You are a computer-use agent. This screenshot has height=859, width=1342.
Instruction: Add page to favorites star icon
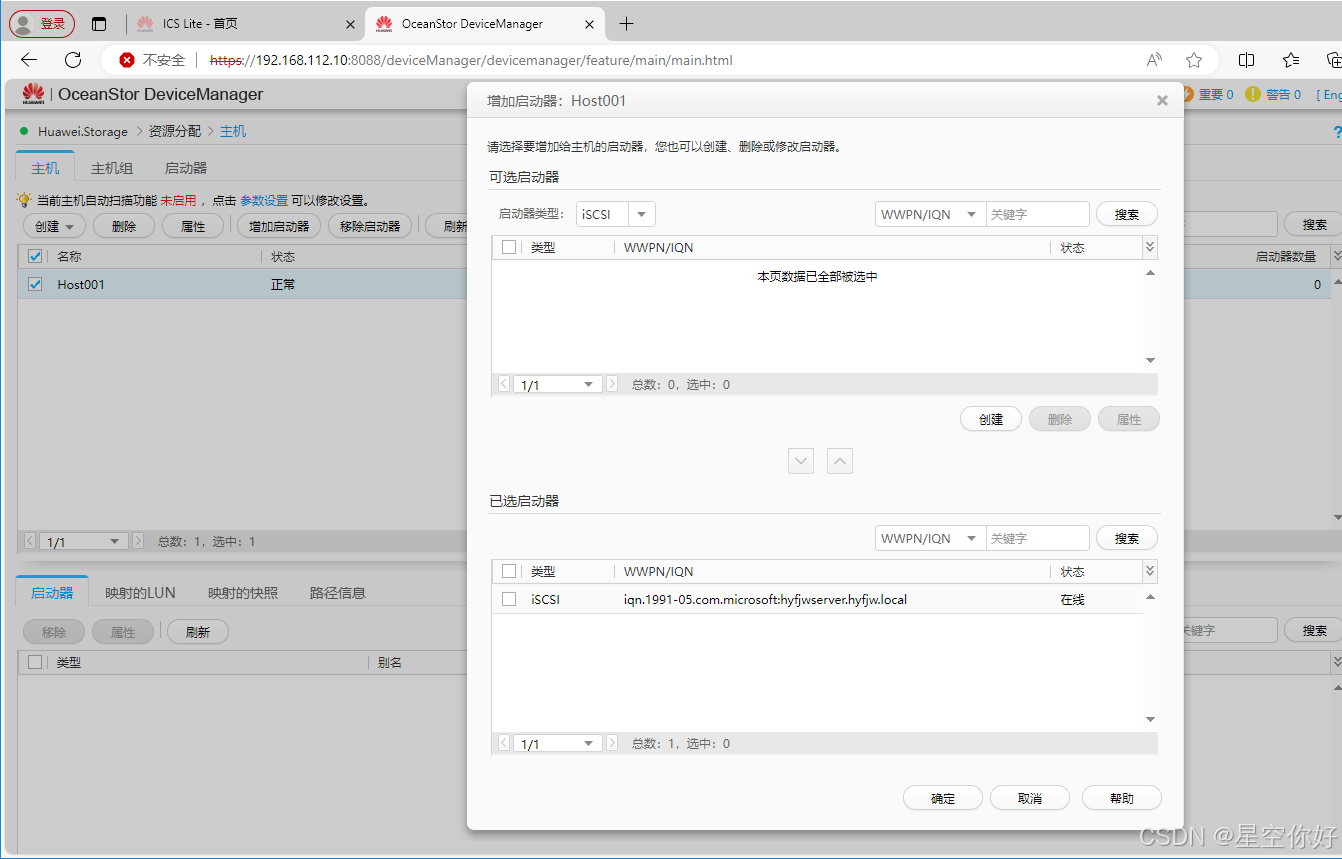pyautogui.click(x=1194, y=60)
